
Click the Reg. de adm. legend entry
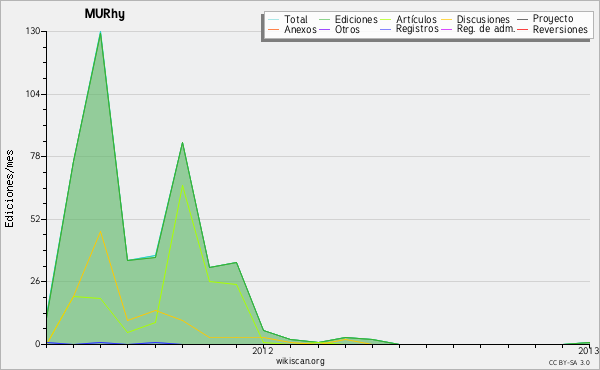coord(486,29)
